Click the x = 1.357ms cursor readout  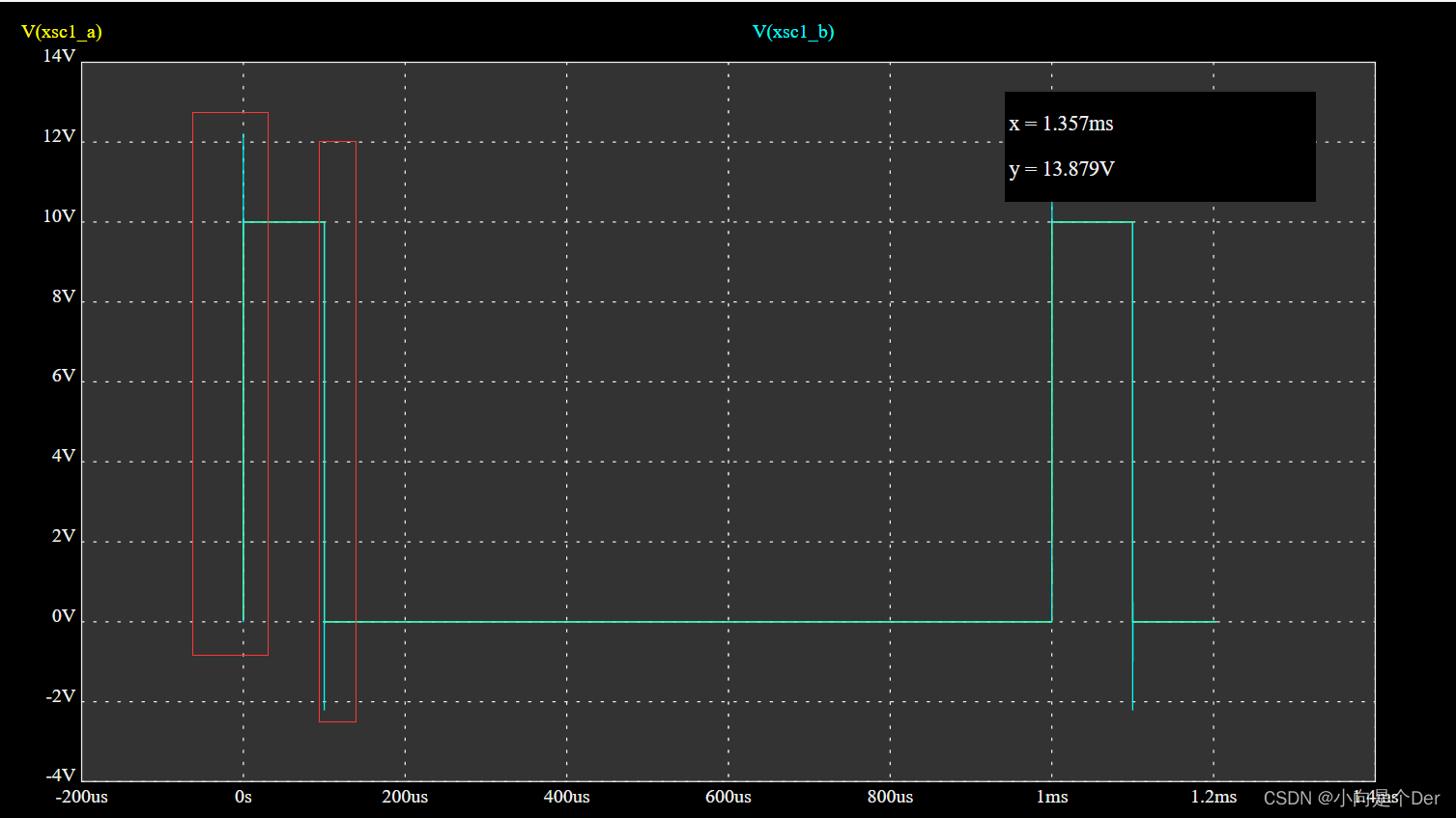[1061, 124]
